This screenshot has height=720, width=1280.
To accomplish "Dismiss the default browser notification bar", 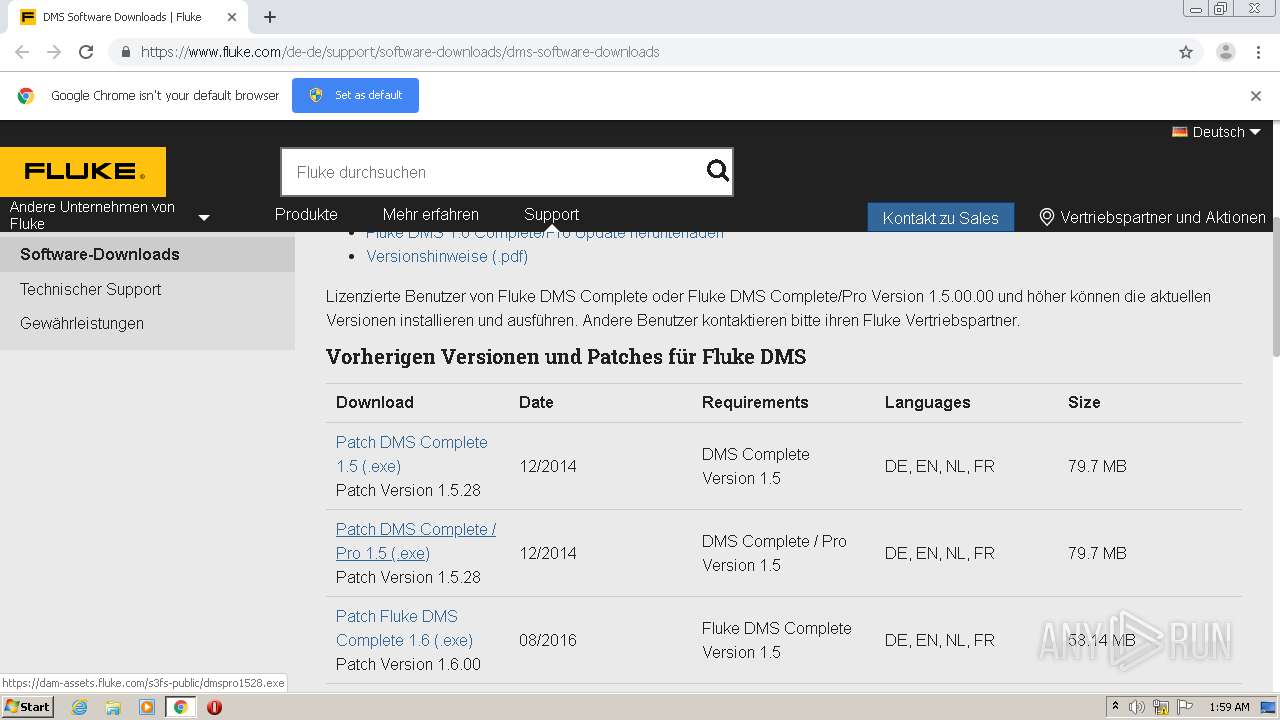I will 1256,96.
